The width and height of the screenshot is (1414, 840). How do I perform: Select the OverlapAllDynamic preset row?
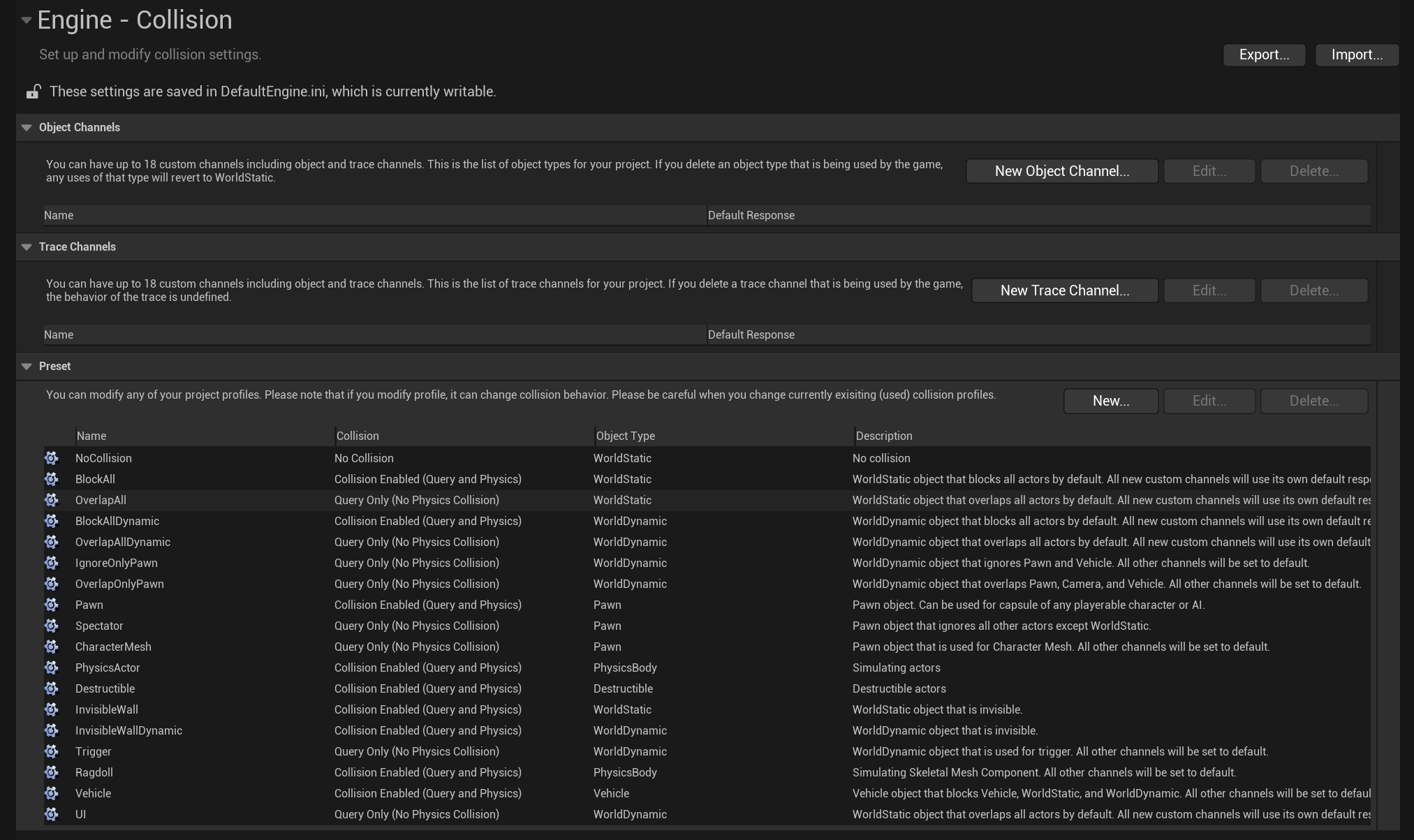123,542
